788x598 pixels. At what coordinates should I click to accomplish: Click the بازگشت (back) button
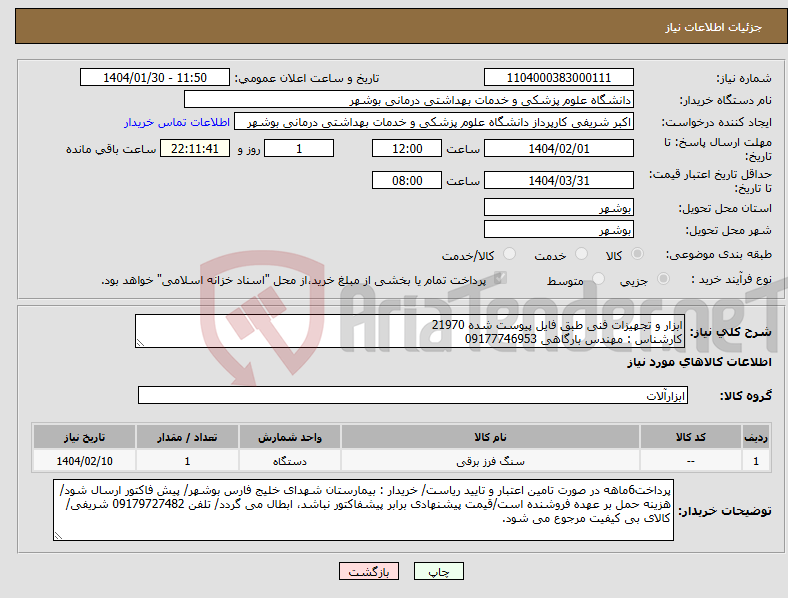pos(369,571)
